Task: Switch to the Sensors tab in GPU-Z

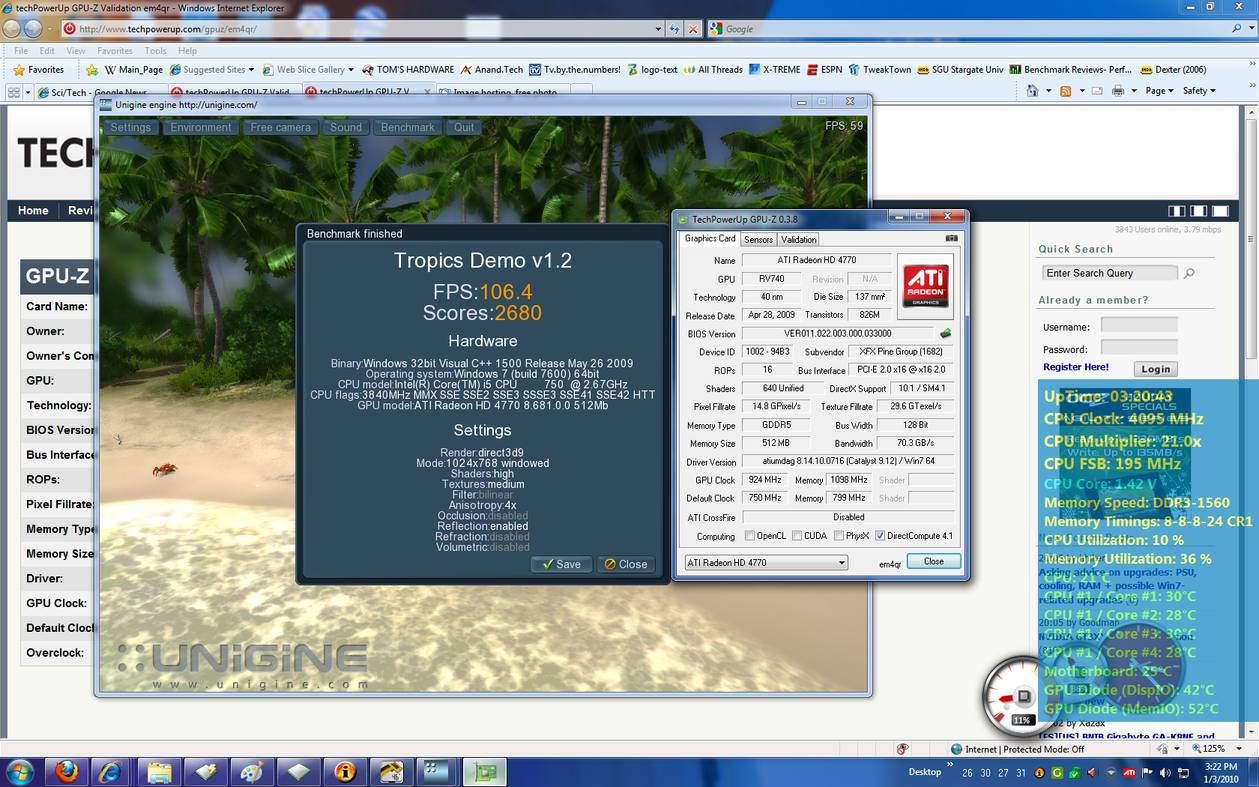Action: point(758,240)
